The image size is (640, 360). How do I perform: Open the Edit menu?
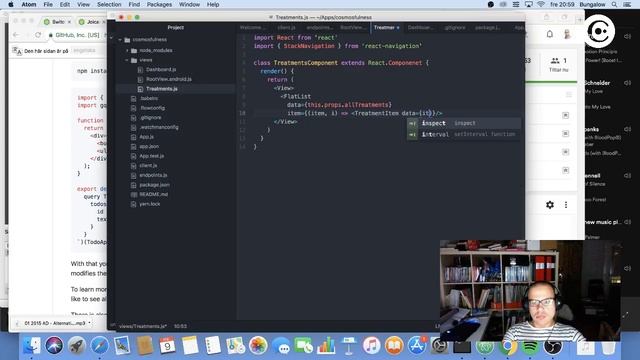coord(64,4)
